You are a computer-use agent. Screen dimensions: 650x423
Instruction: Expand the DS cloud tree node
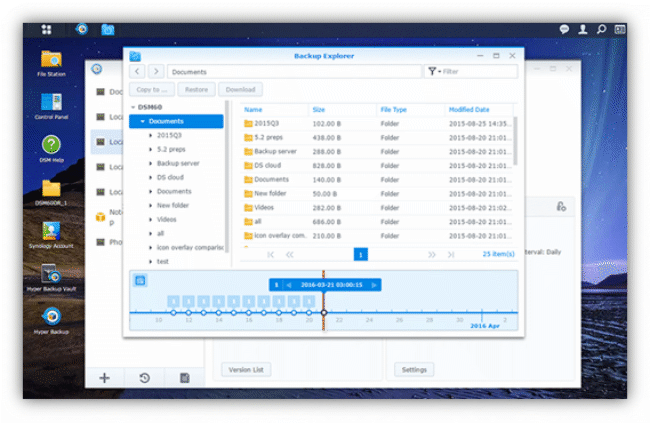tap(150, 177)
